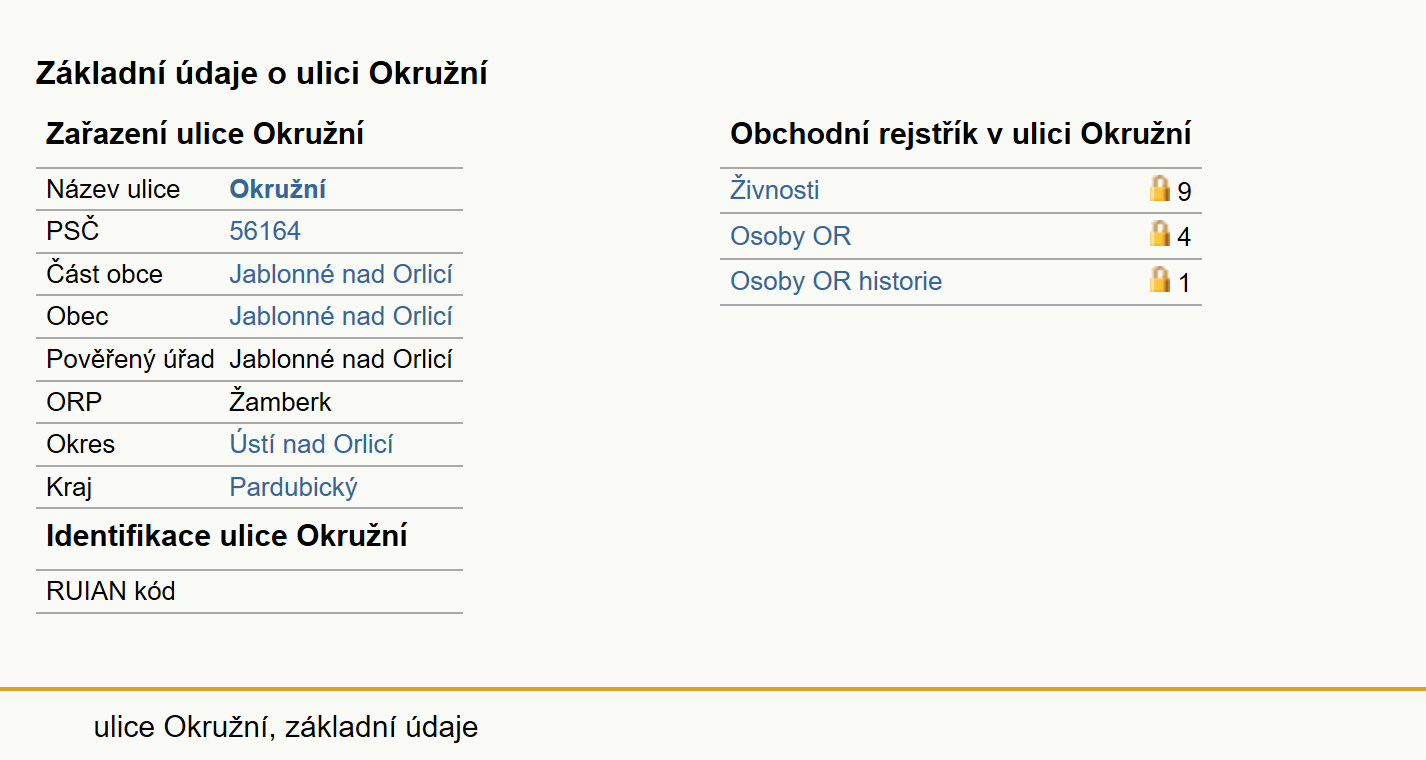Click the lock icon in Osoby OR historie row
1426x760 pixels.
coord(1160,280)
